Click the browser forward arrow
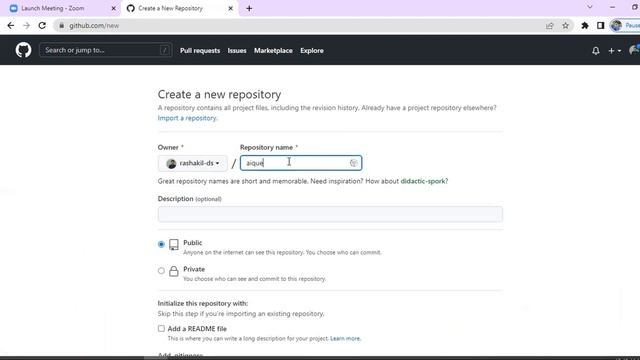 click(x=27, y=26)
